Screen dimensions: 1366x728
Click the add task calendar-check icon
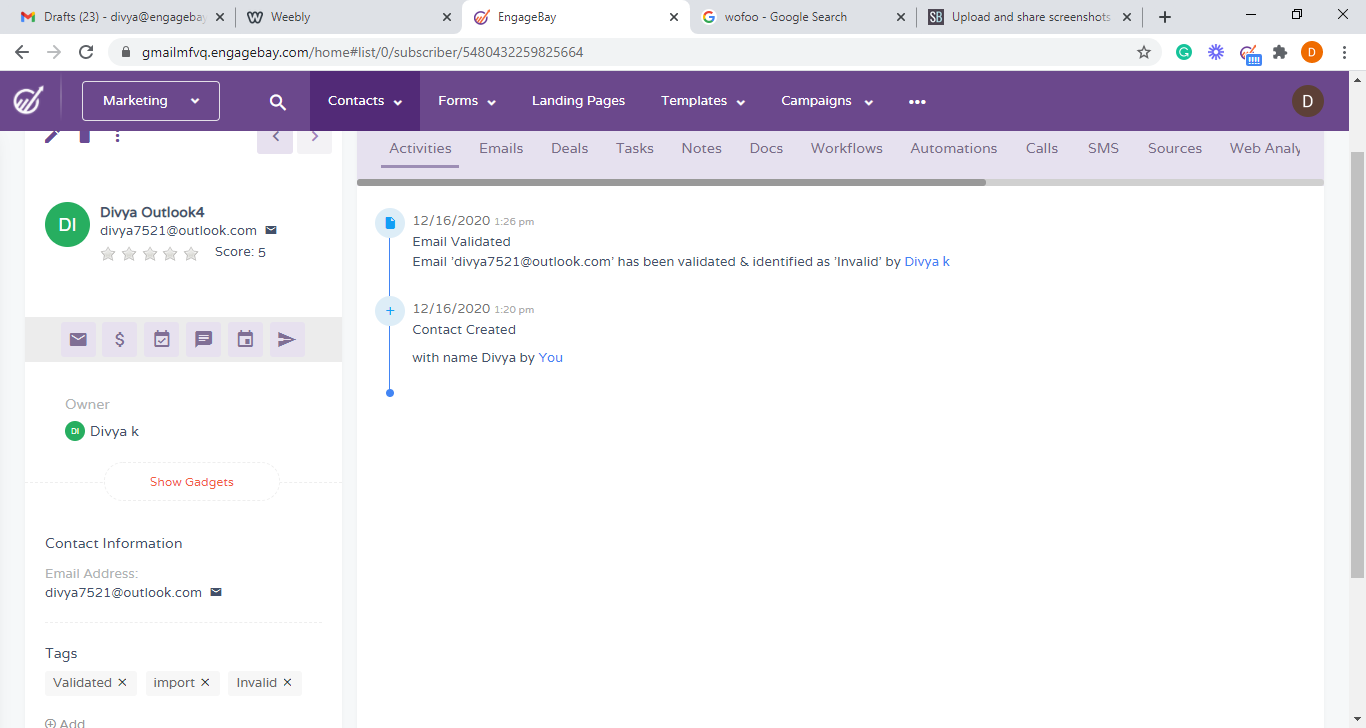click(x=162, y=340)
